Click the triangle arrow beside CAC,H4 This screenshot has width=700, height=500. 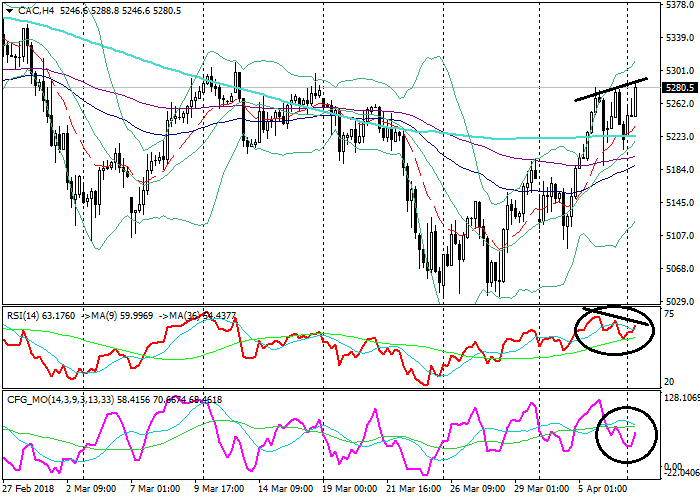6,9
